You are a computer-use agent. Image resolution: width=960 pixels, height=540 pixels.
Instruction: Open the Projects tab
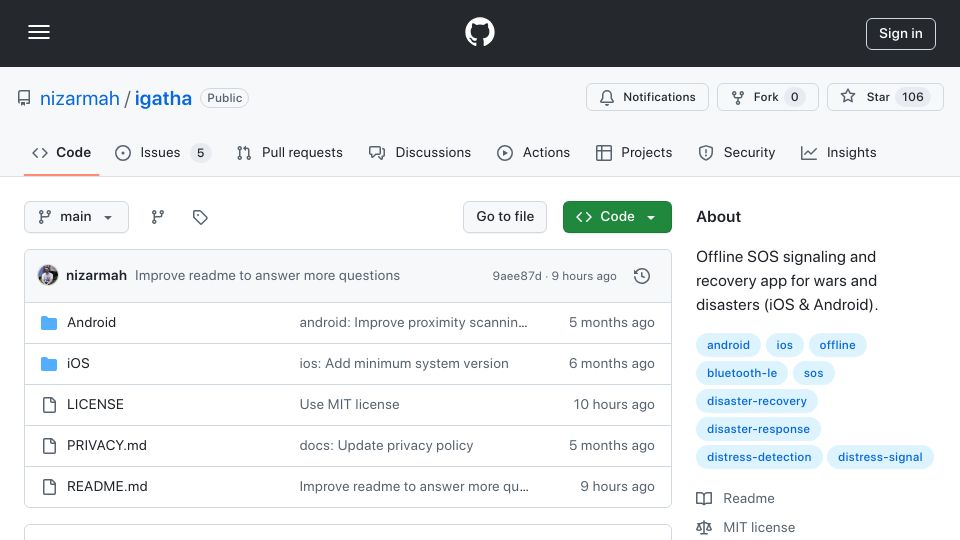[634, 152]
